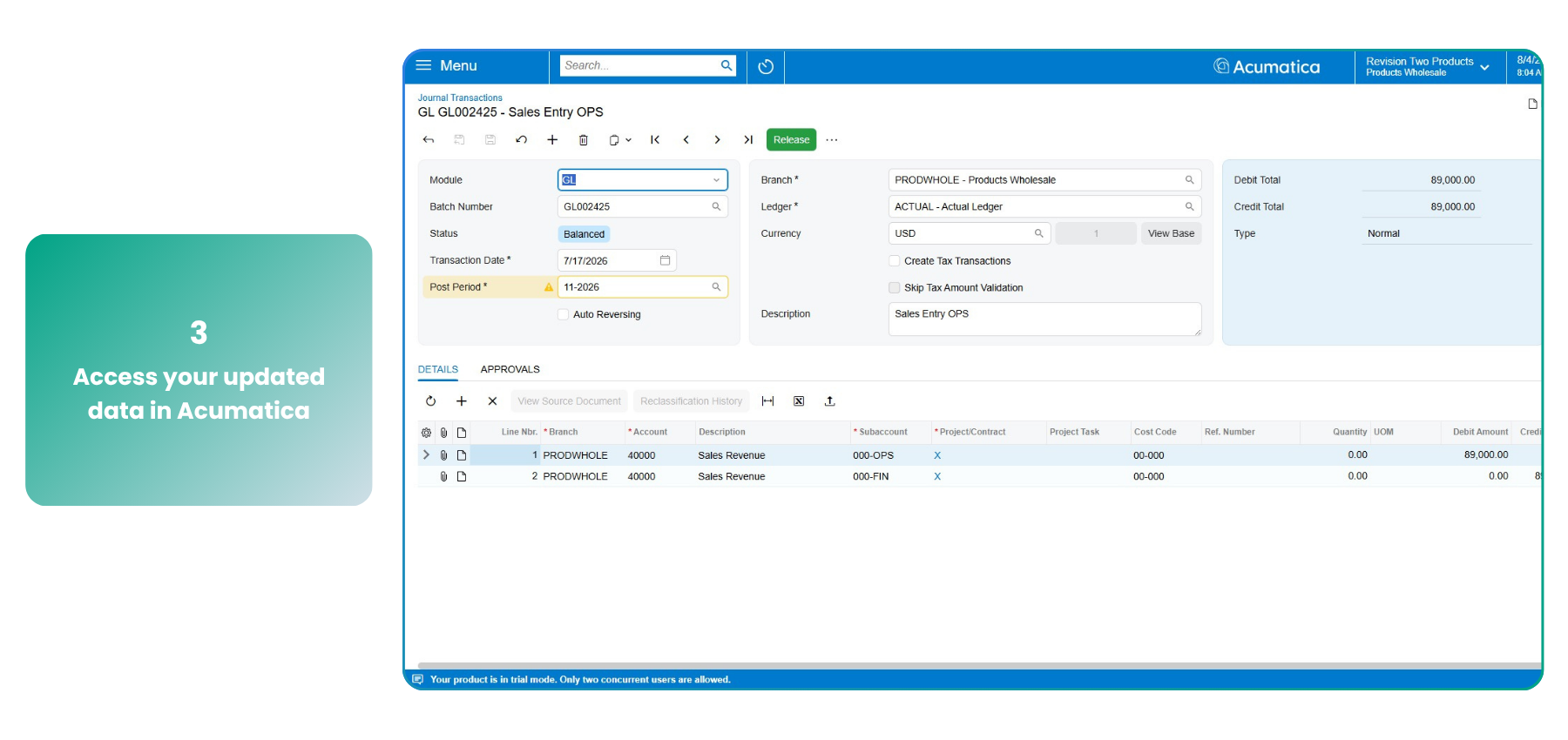This screenshot has height=740, width=1568.
Task: Sort by the Subaccount column header
Action: [882, 432]
